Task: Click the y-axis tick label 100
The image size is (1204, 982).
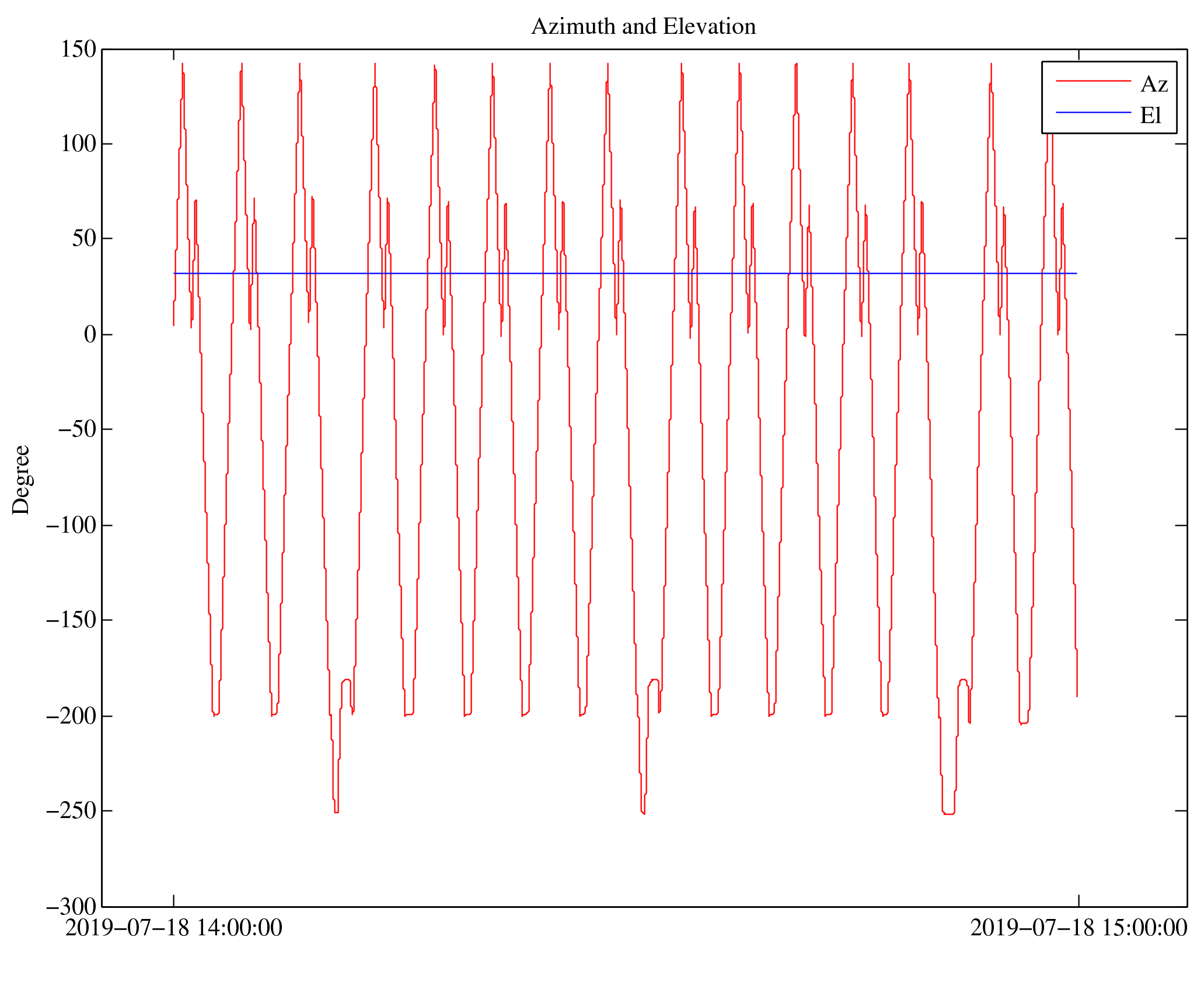Action: point(78,144)
